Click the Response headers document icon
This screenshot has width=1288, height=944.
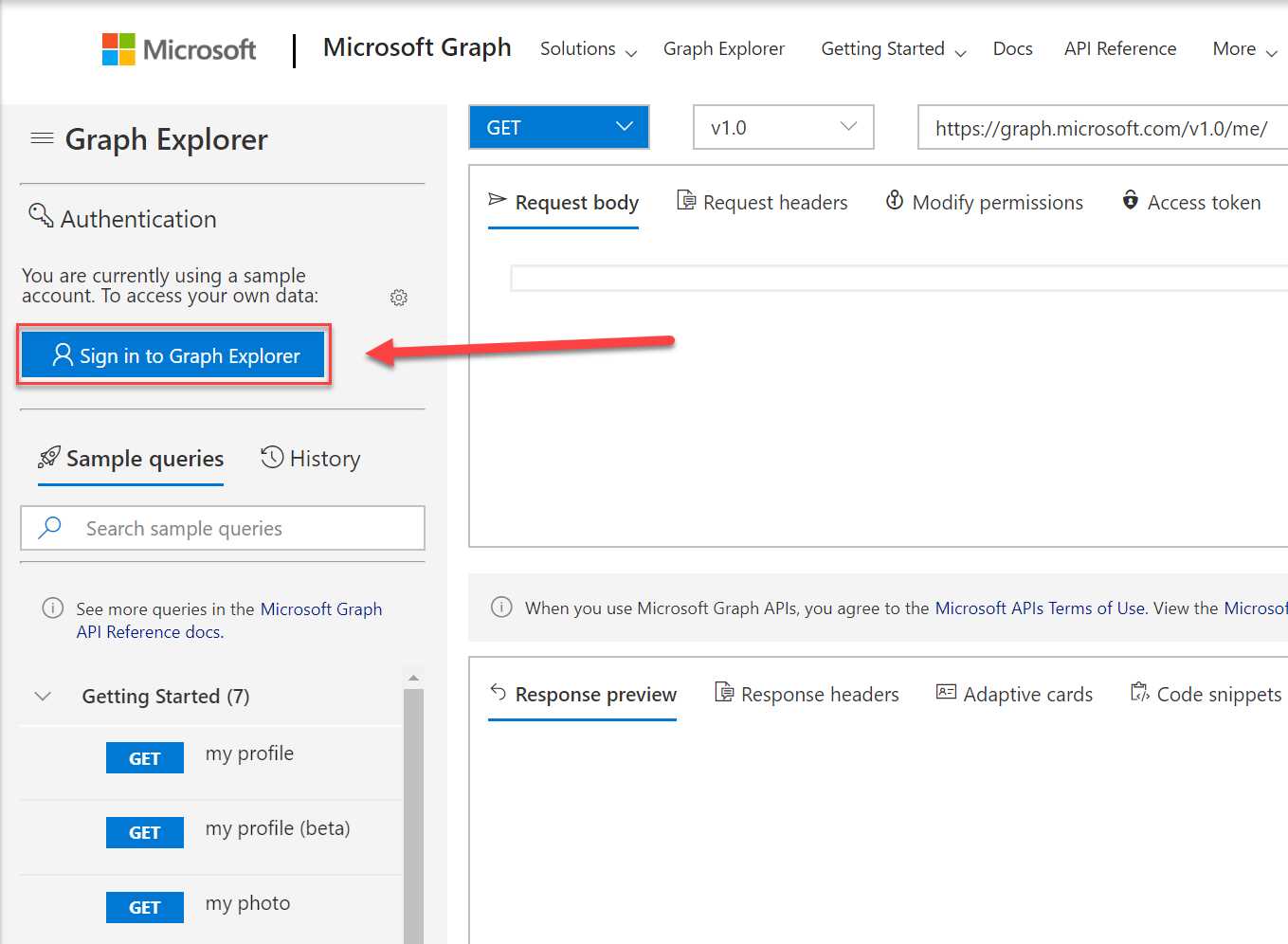(724, 692)
